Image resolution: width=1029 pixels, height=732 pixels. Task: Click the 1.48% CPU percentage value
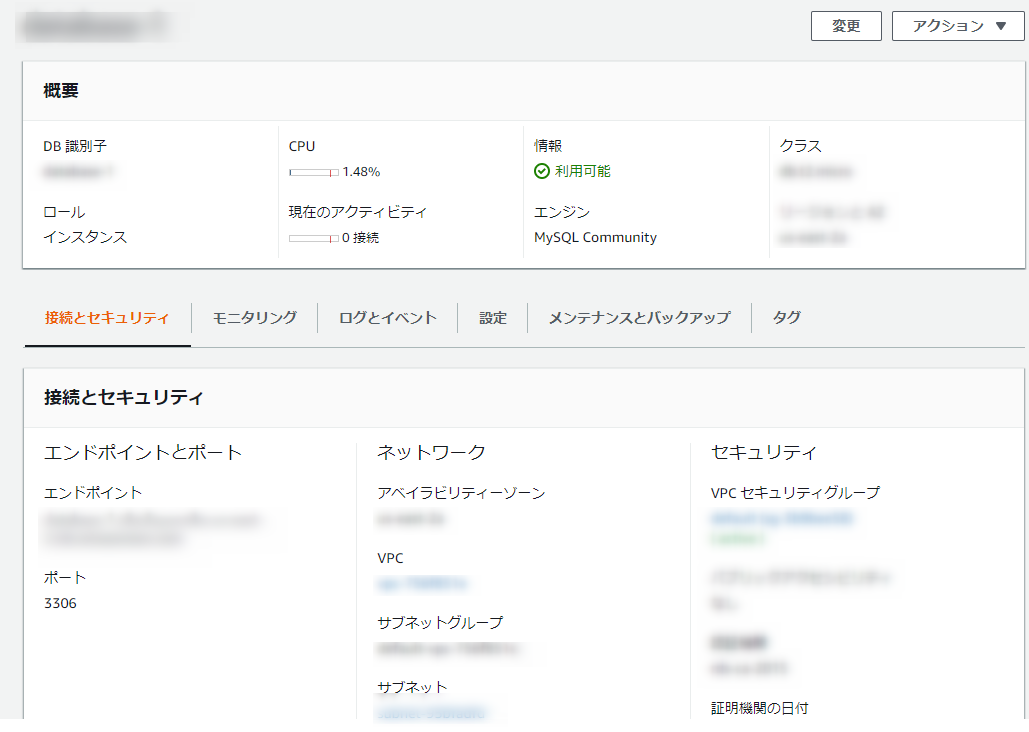361,172
